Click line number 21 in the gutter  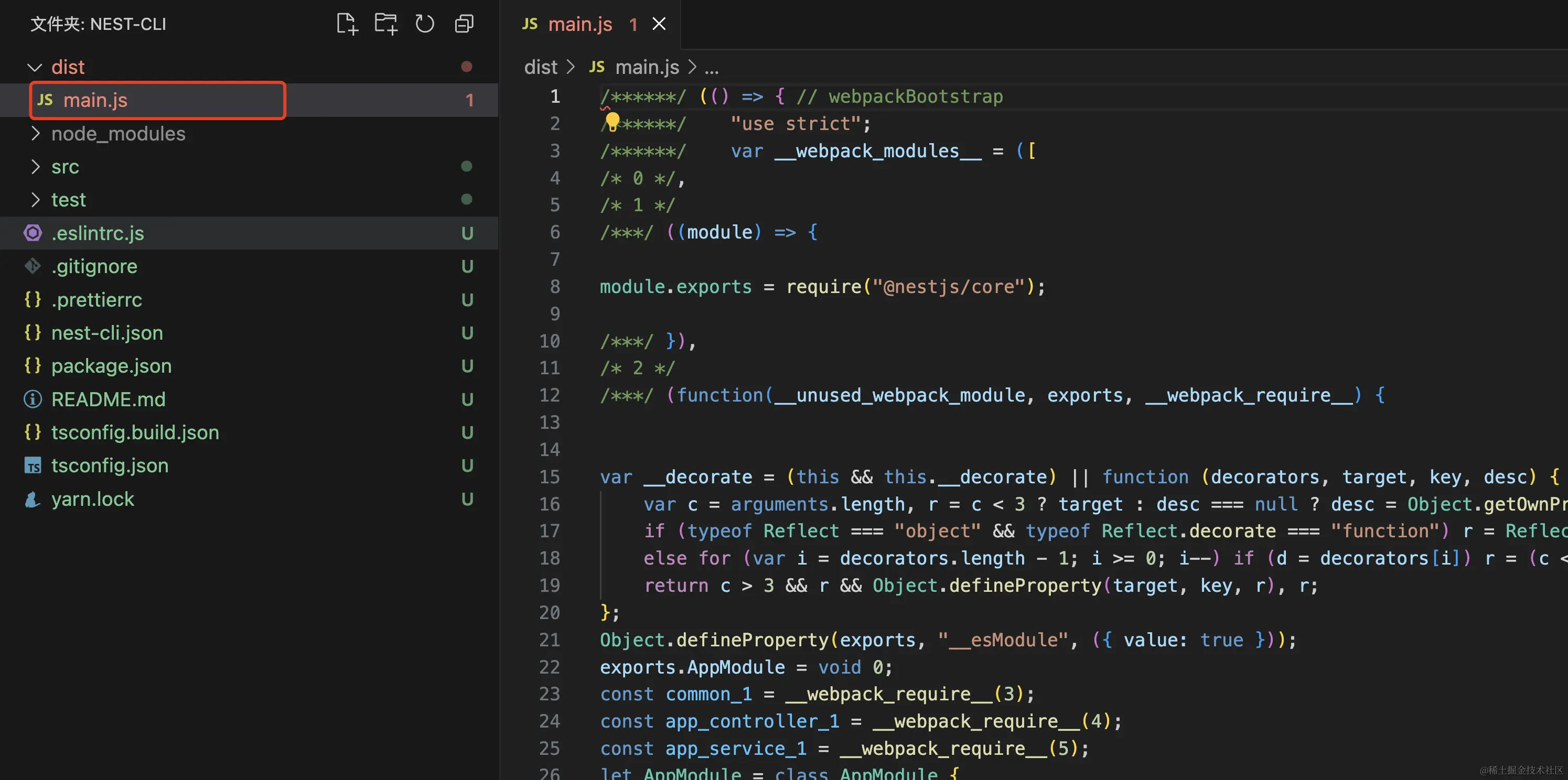(550, 640)
